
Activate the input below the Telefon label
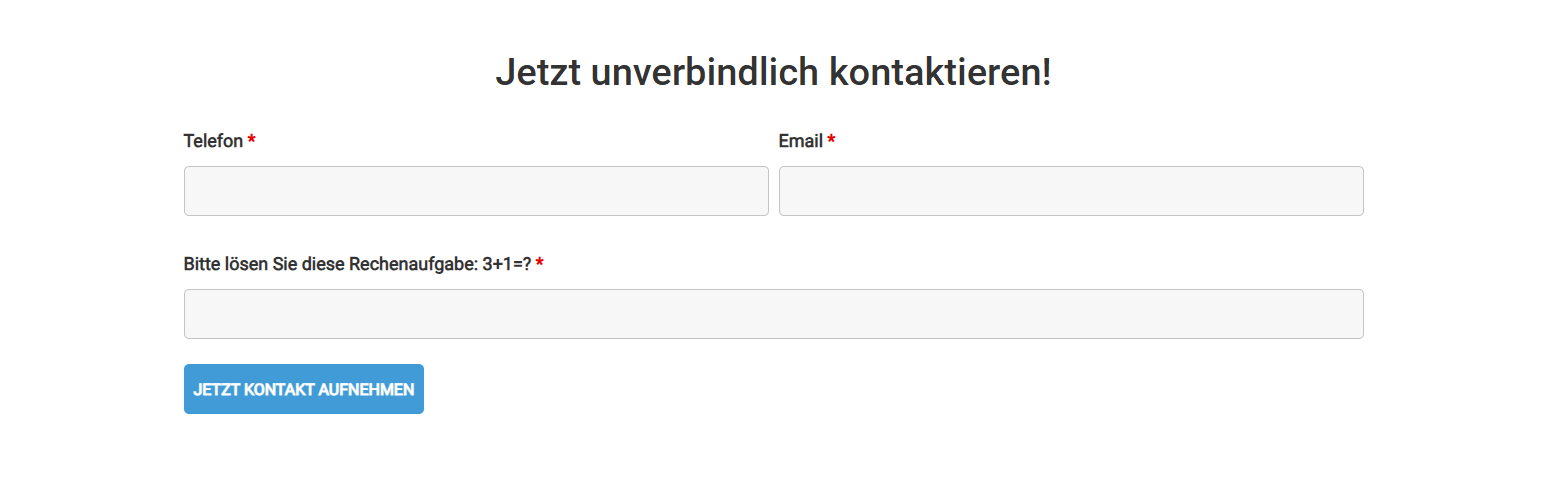476,191
